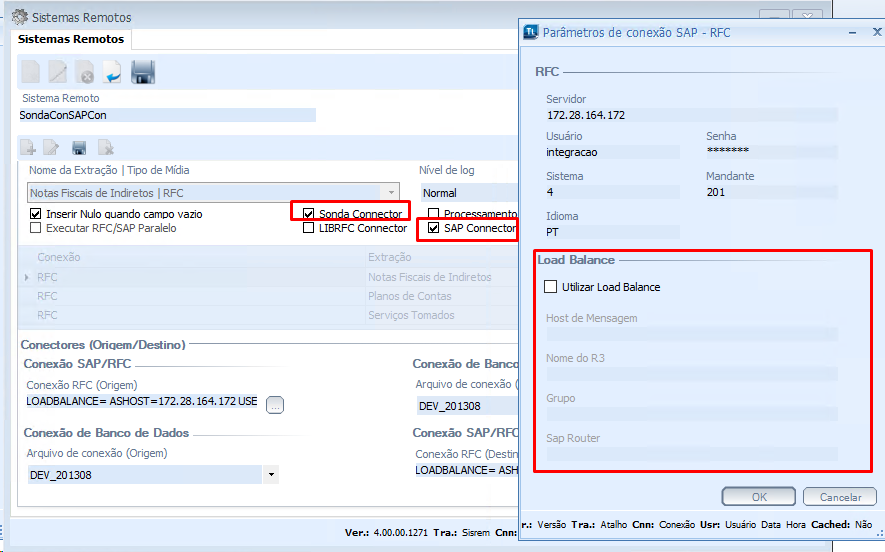The height and width of the screenshot is (552, 885).
Task: Click the new document icon in top toolbar
Action: (31, 72)
